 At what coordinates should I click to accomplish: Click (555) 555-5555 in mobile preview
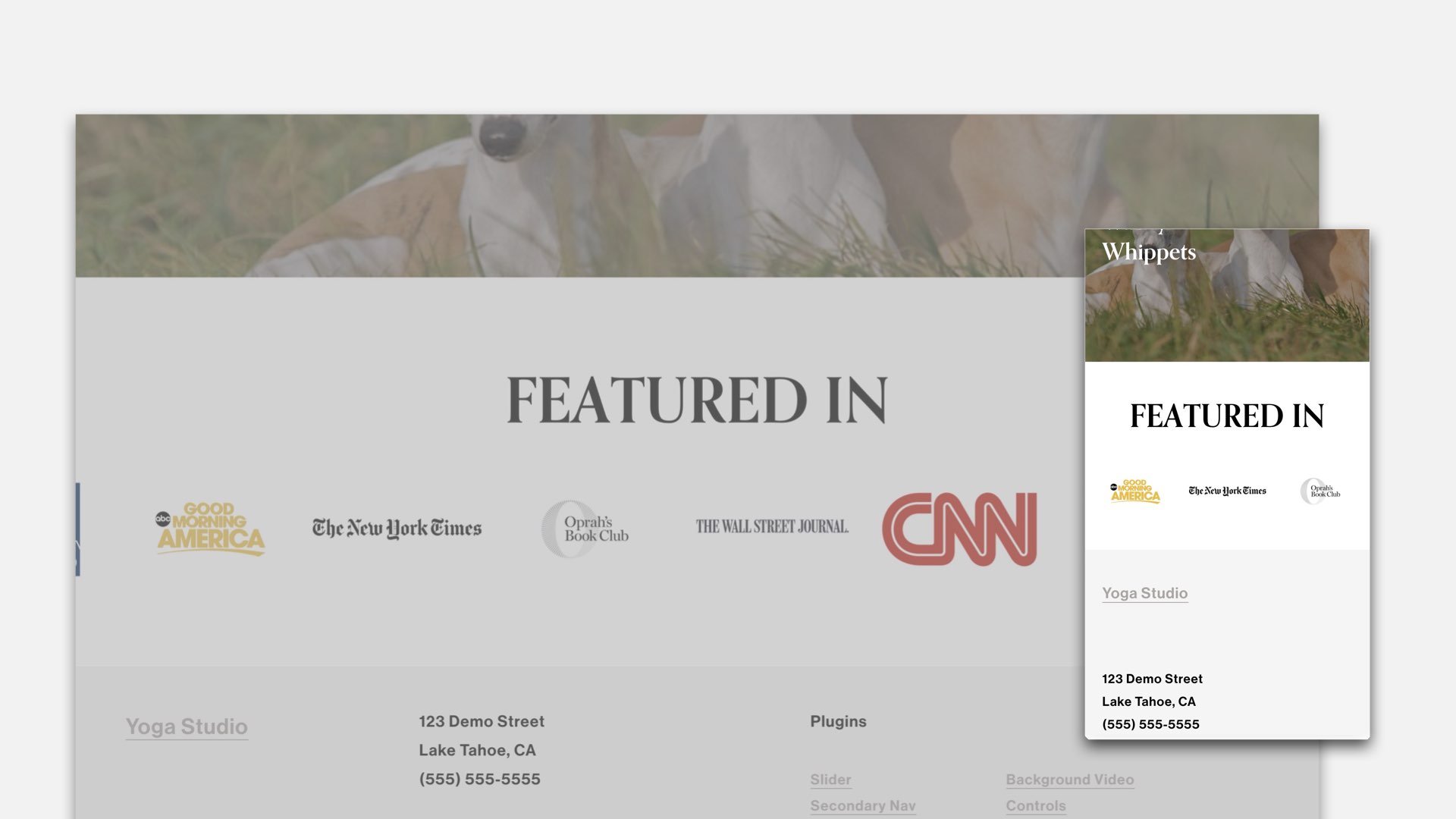click(1150, 724)
